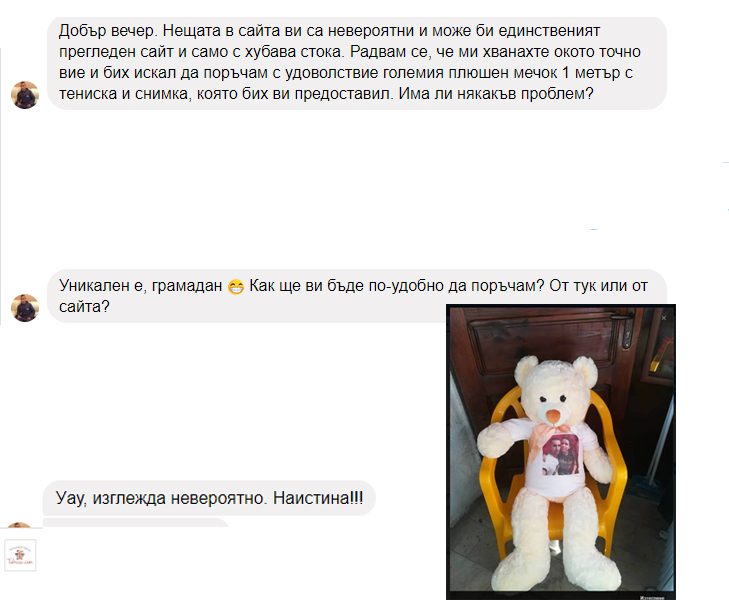Click the avatar next to 'Уникален е' message

pyautogui.click(x=25, y=308)
